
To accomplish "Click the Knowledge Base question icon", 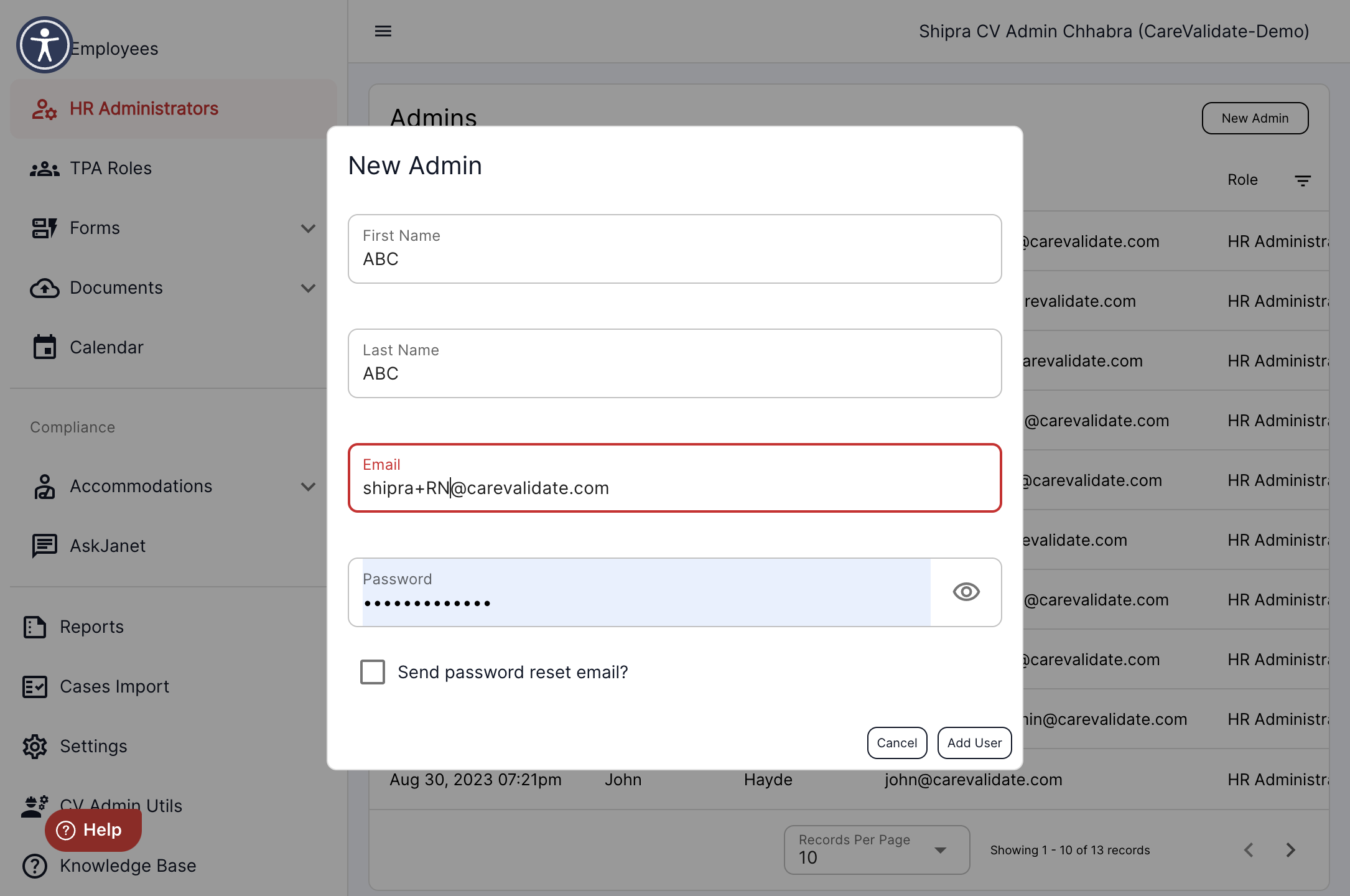I will (x=35, y=866).
